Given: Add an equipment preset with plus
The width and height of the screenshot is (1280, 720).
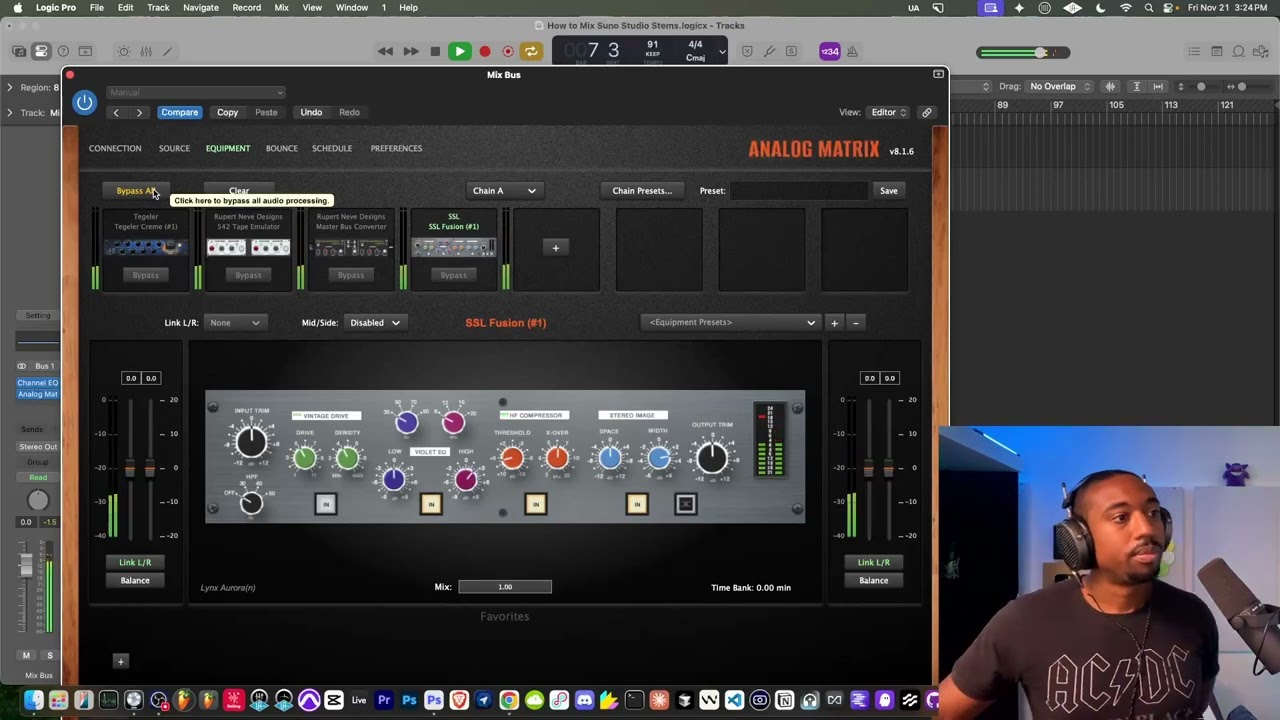Looking at the screenshot, I should click(x=834, y=323).
